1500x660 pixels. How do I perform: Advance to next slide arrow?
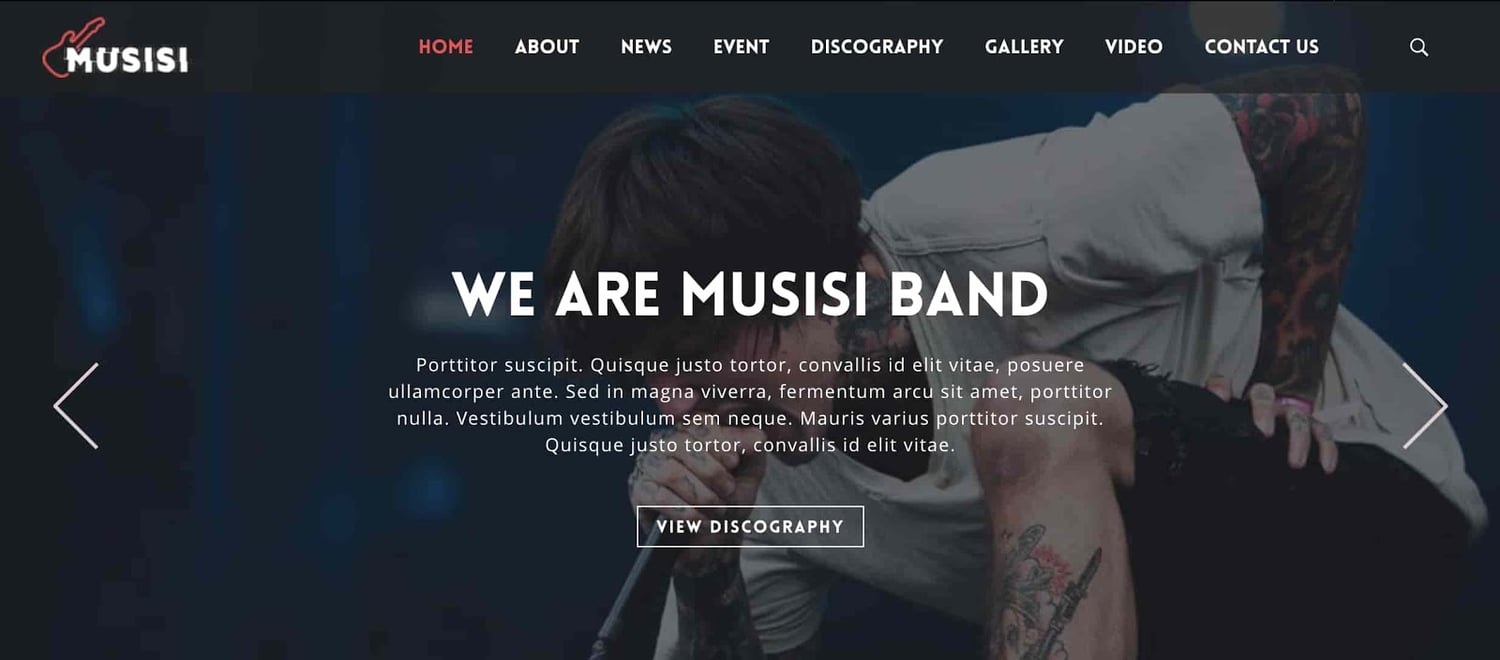pos(1424,406)
